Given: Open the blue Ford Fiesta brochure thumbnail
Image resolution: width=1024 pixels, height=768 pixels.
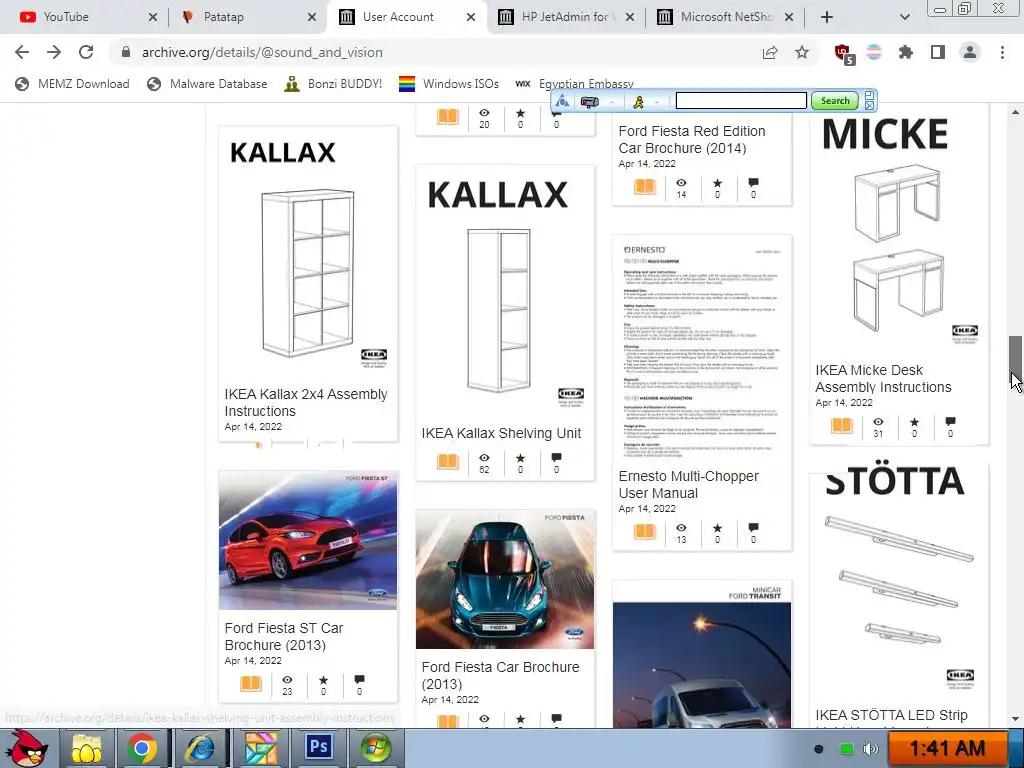Looking at the screenshot, I should point(505,579).
